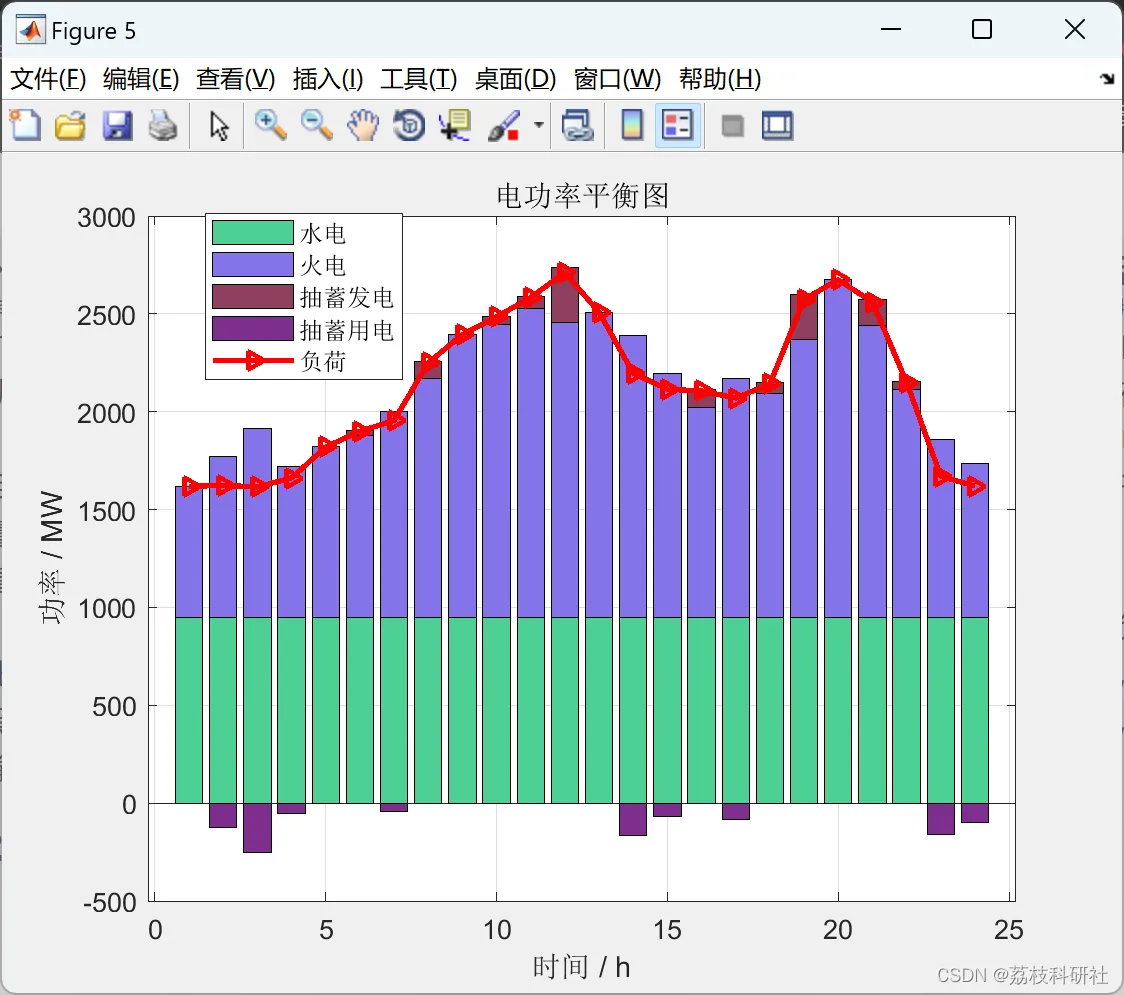This screenshot has width=1124, height=995.
Task: Open the 工具(T) menu
Action: [x=419, y=79]
